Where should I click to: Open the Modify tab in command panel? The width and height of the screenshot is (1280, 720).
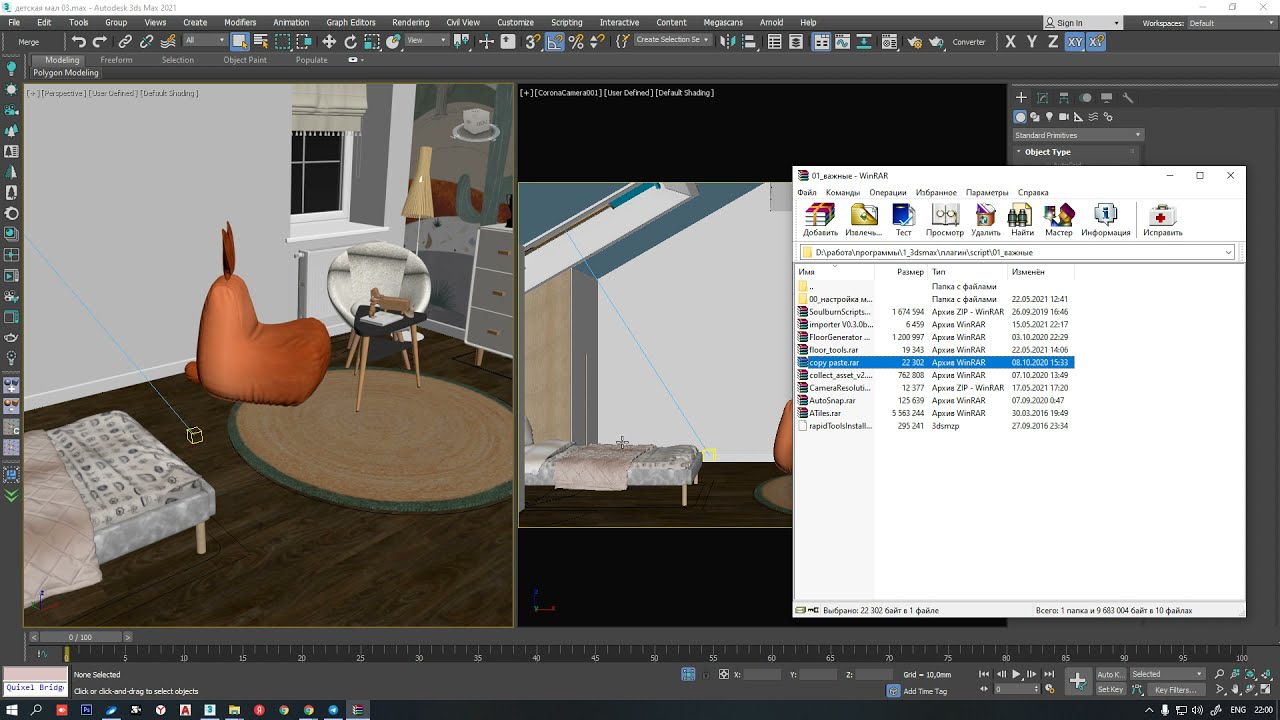tap(1043, 97)
